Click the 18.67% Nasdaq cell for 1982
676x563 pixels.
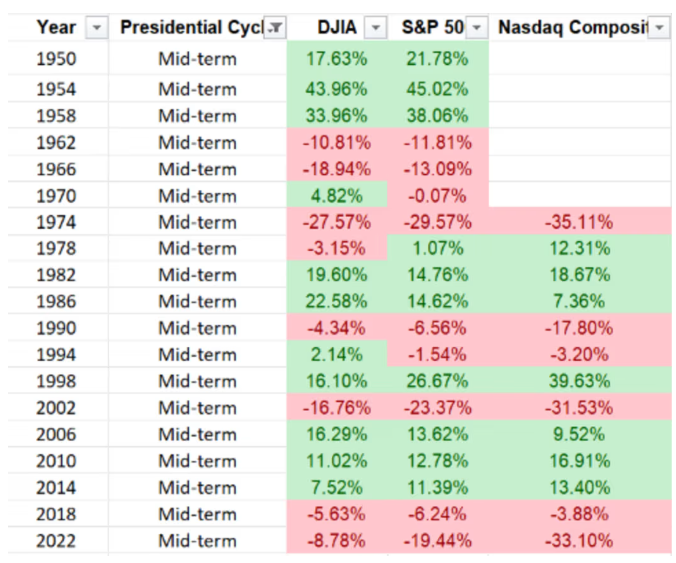580,275
